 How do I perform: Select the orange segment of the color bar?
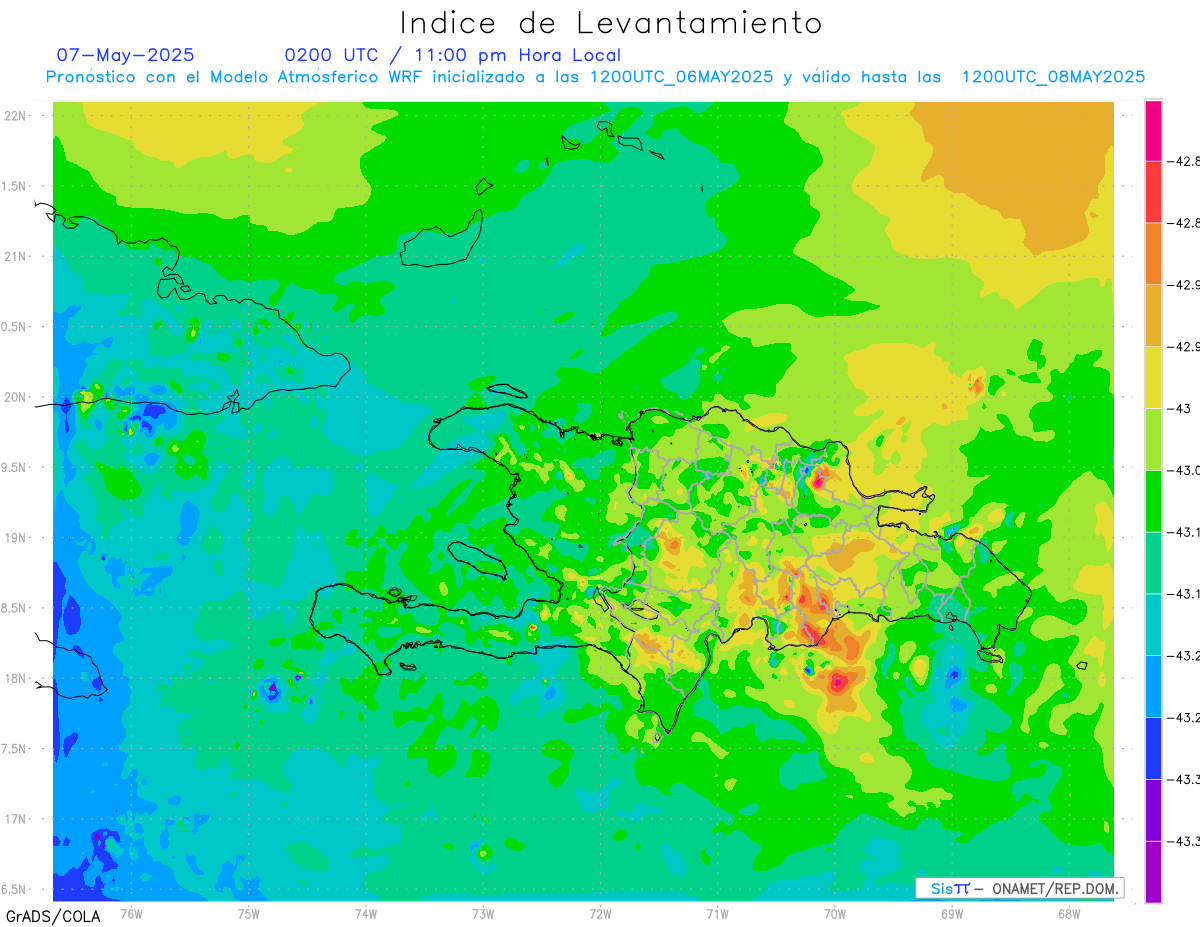pyautogui.click(x=1153, y=253)
